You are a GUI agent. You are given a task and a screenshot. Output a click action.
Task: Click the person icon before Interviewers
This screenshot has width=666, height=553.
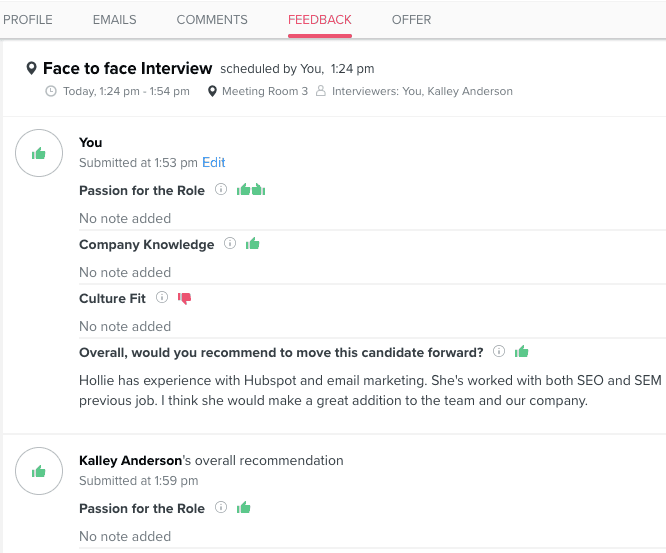[321, 90]
